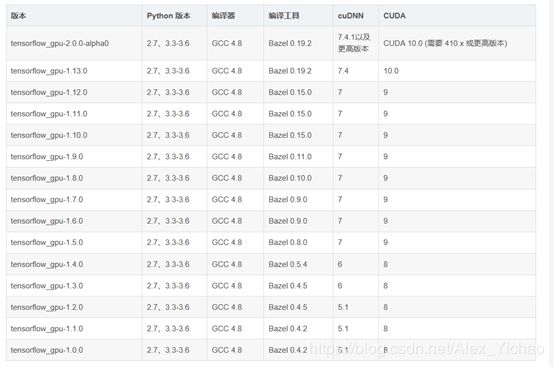Click Bazel 0.19.2 in the 2.0.0-alpha0 row
This screenshot has height=367, width=554.
290,43
